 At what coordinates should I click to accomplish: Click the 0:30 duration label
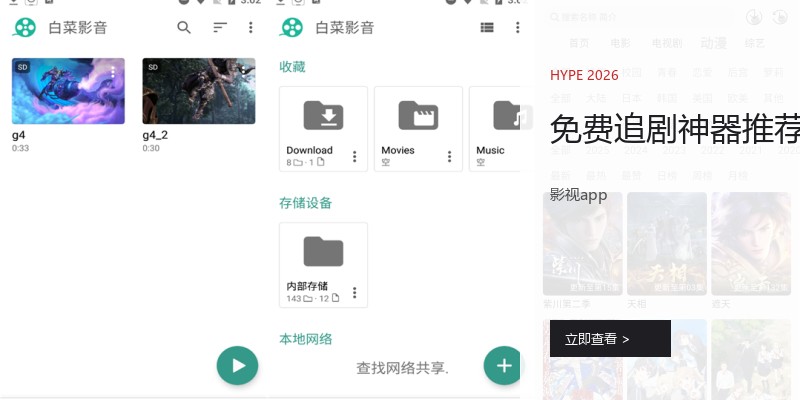[151, 148]
